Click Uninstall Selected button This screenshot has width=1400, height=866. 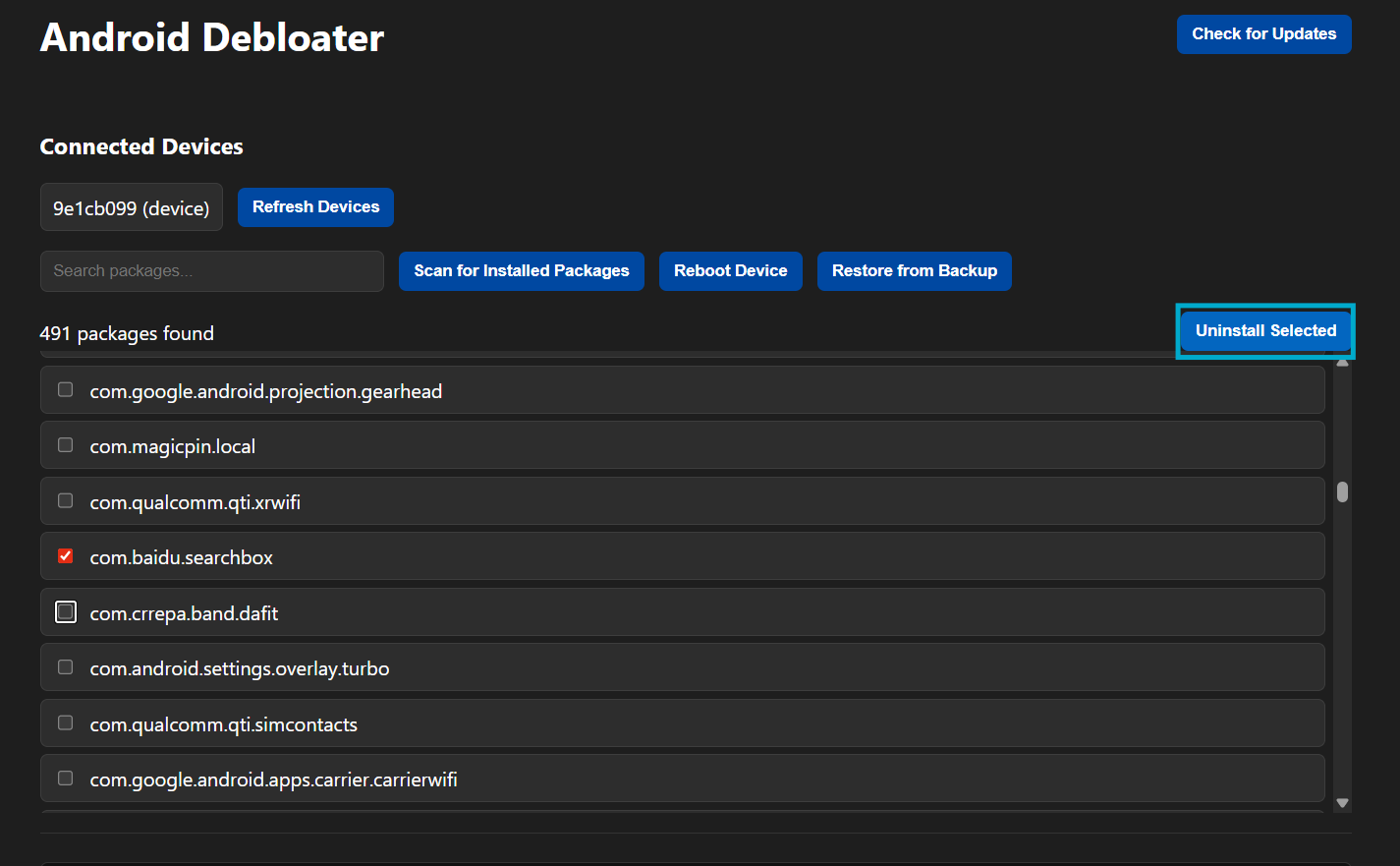(1265, 331)
